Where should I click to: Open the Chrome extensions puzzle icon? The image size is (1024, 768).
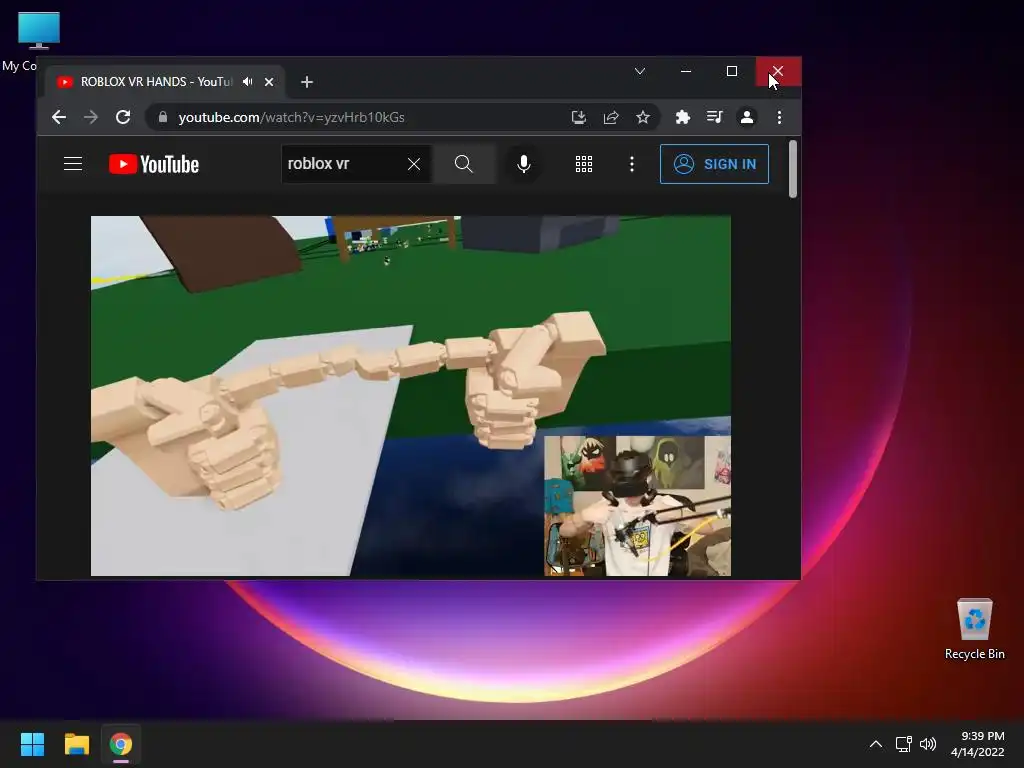pyautogui.click(x=682, y=118)
